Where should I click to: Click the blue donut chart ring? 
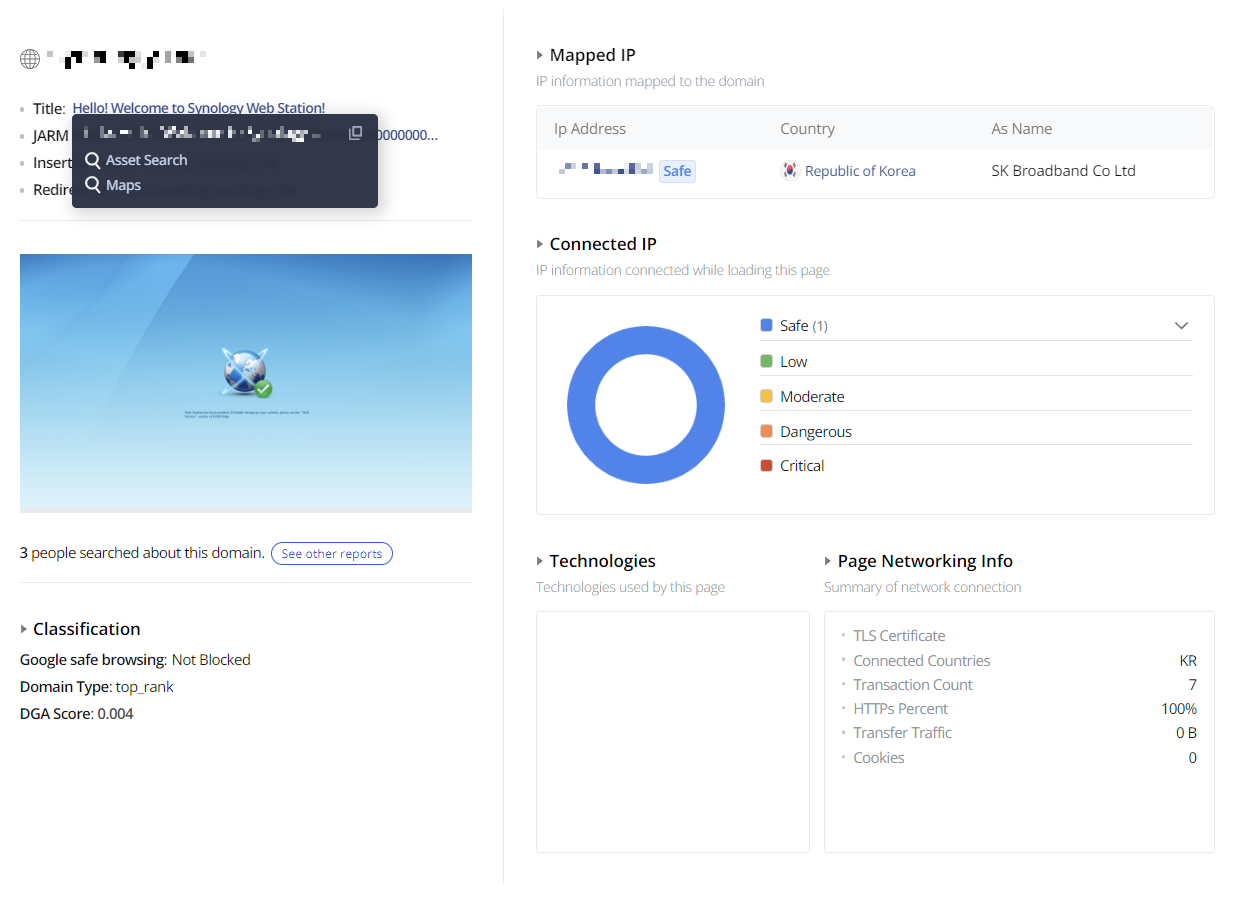pos(582,405)
